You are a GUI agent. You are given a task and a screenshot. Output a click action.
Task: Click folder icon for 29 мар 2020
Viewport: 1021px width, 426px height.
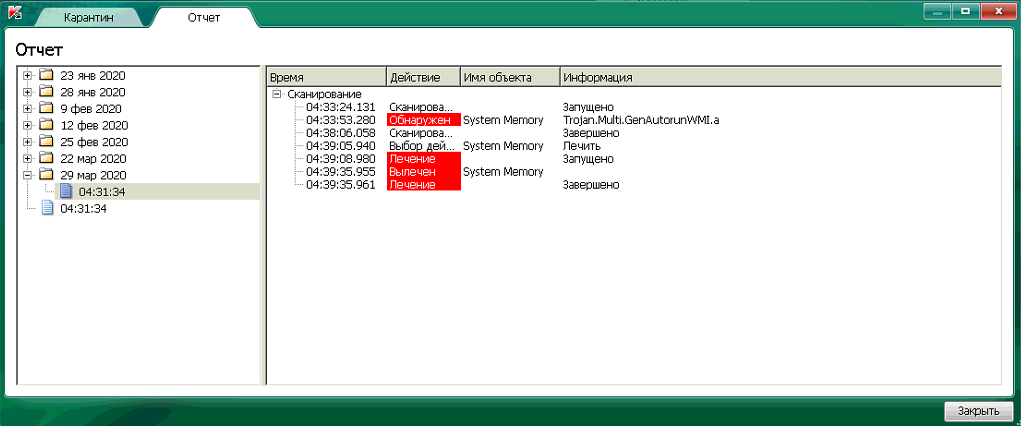(46, 175)
